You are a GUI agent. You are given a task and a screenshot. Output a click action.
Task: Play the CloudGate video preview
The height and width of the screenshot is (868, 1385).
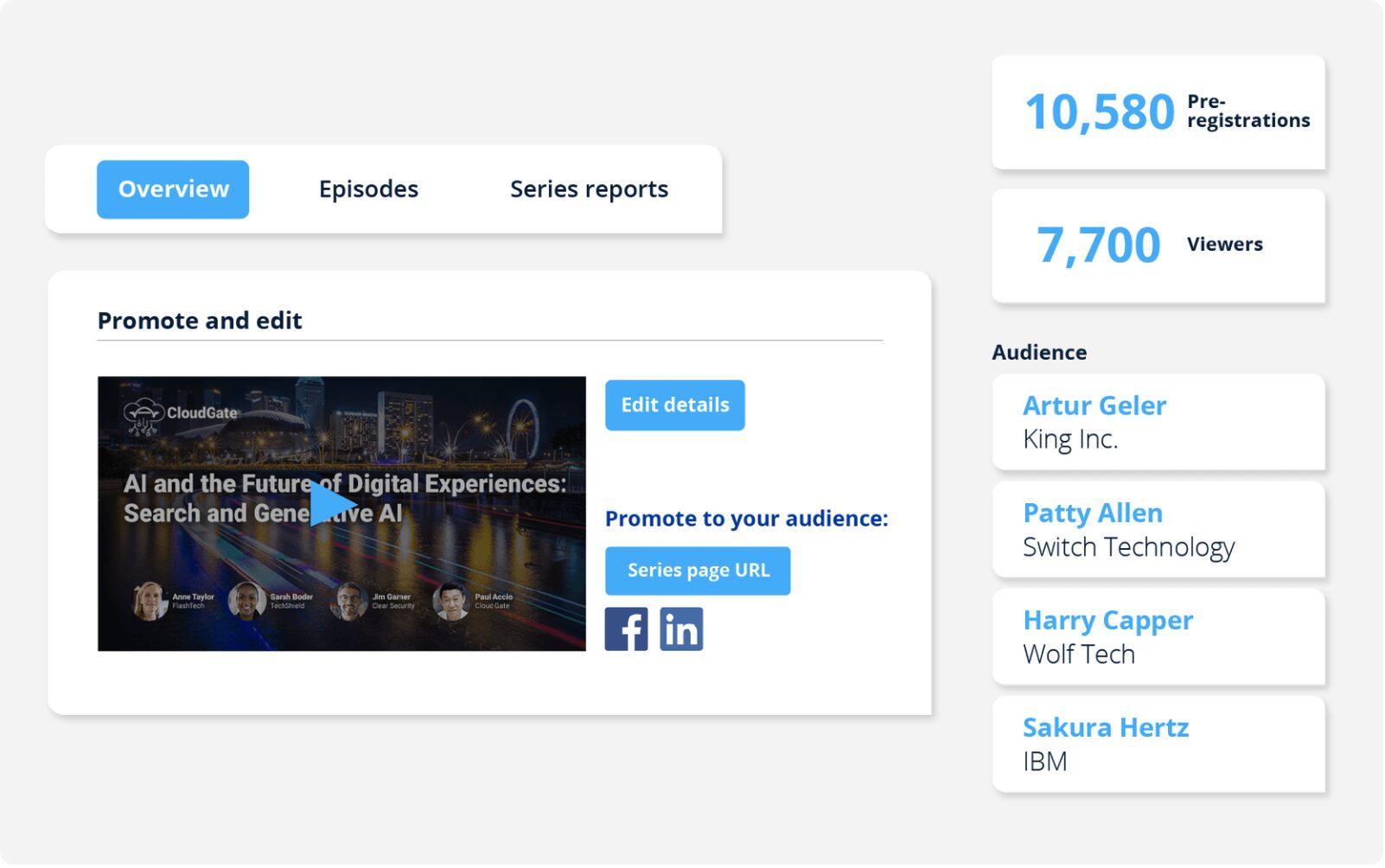[x=333, y=504]
